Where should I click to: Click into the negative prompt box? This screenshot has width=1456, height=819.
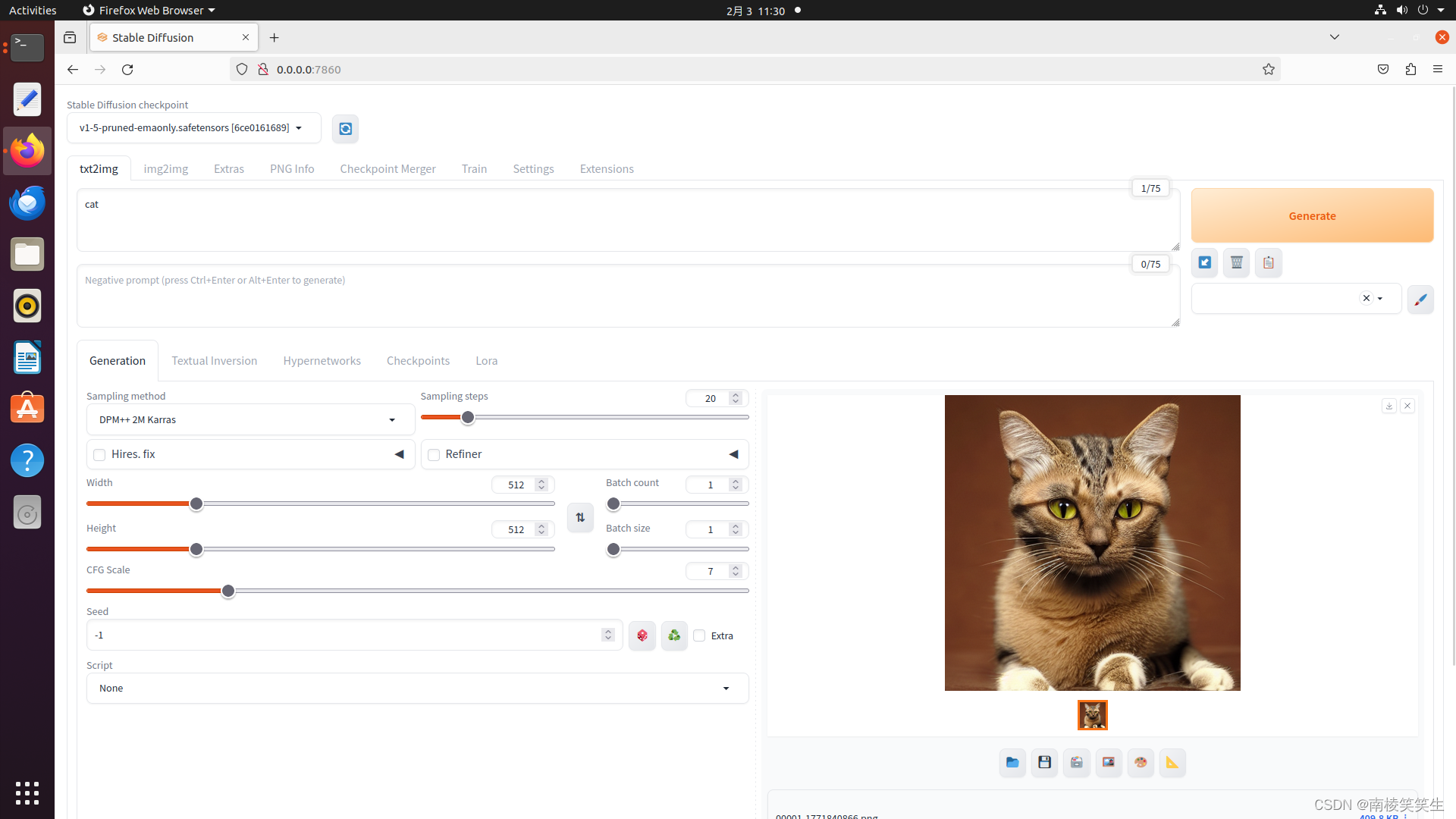pyautogui.click(x=628, y=296)
